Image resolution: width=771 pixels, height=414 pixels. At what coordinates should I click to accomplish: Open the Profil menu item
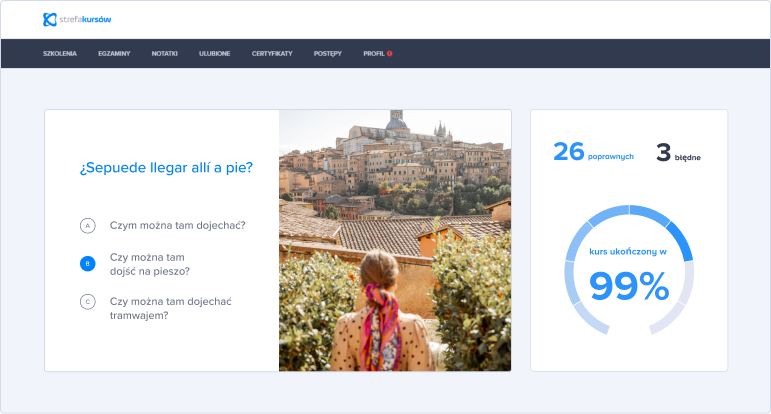[x=372, y=53]
